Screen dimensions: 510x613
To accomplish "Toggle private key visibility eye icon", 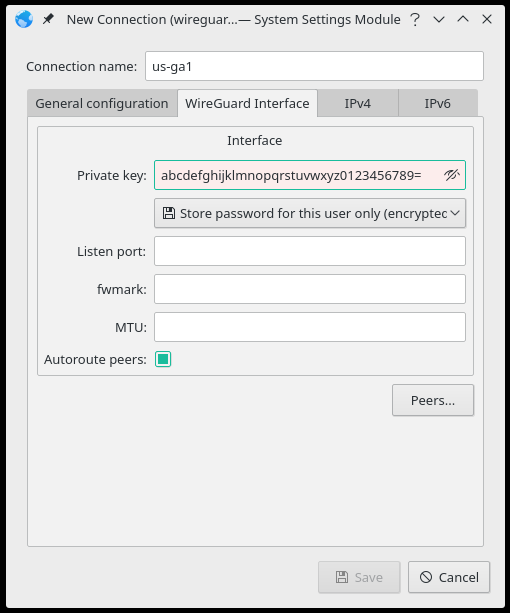I will (451, 175).
